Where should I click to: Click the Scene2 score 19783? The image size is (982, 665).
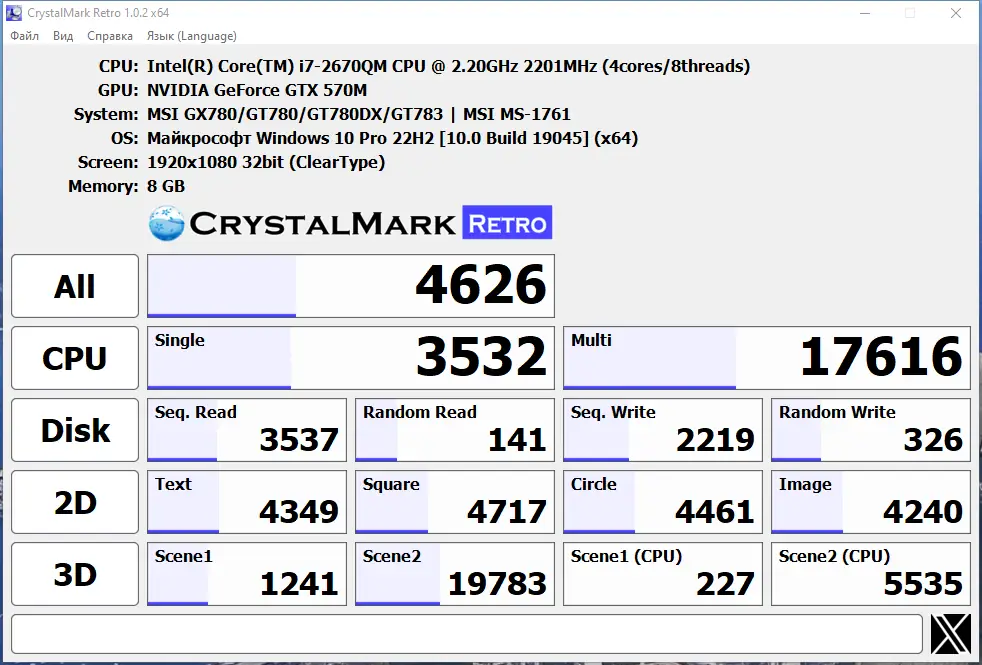click(455, 574)
